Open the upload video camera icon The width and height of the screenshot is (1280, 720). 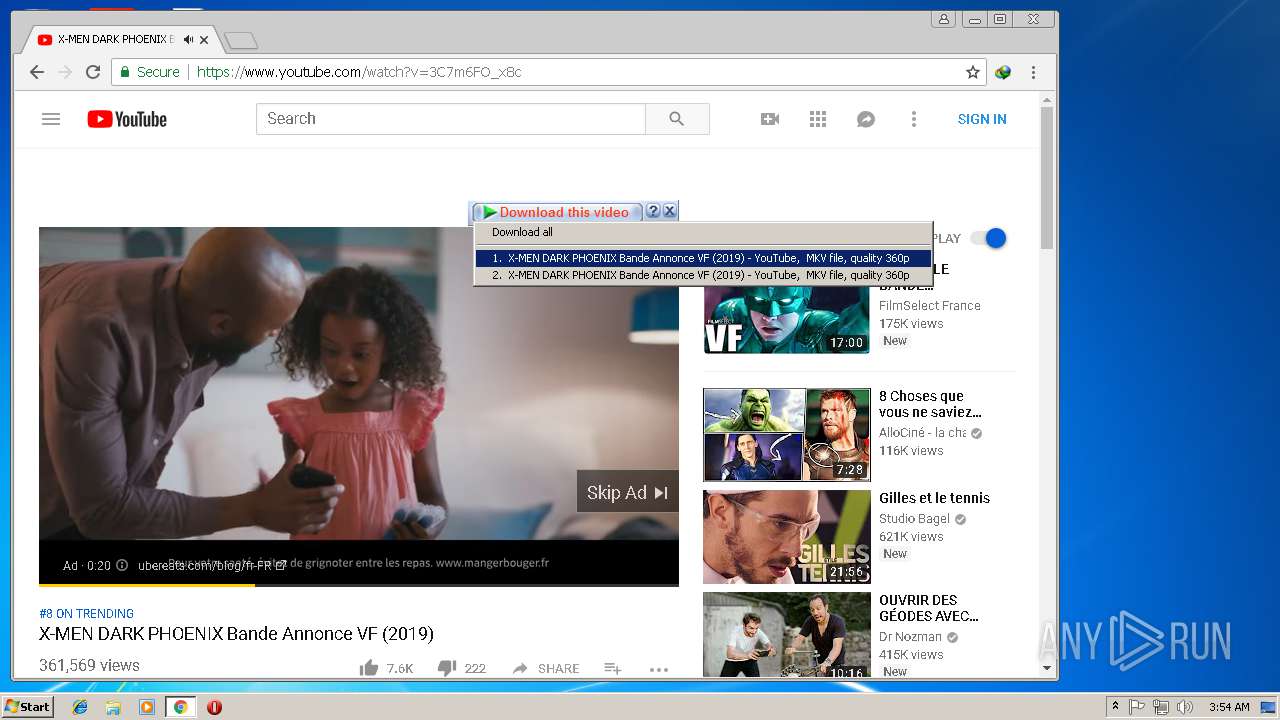770,119
